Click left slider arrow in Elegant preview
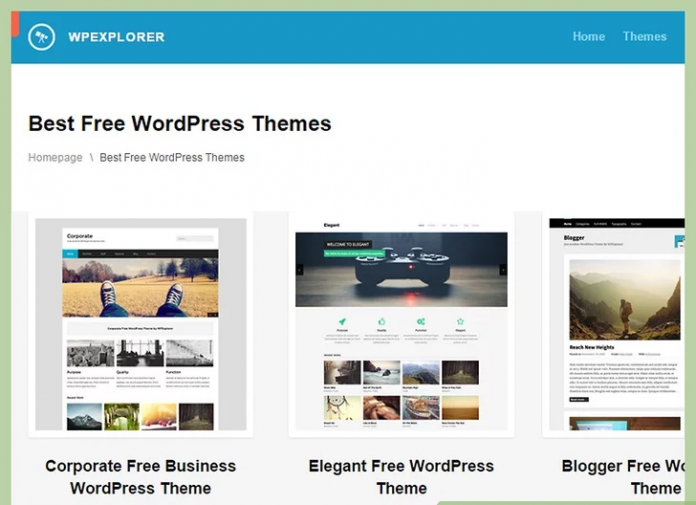The height and width of the screenshot is (505, 696). 299,270
